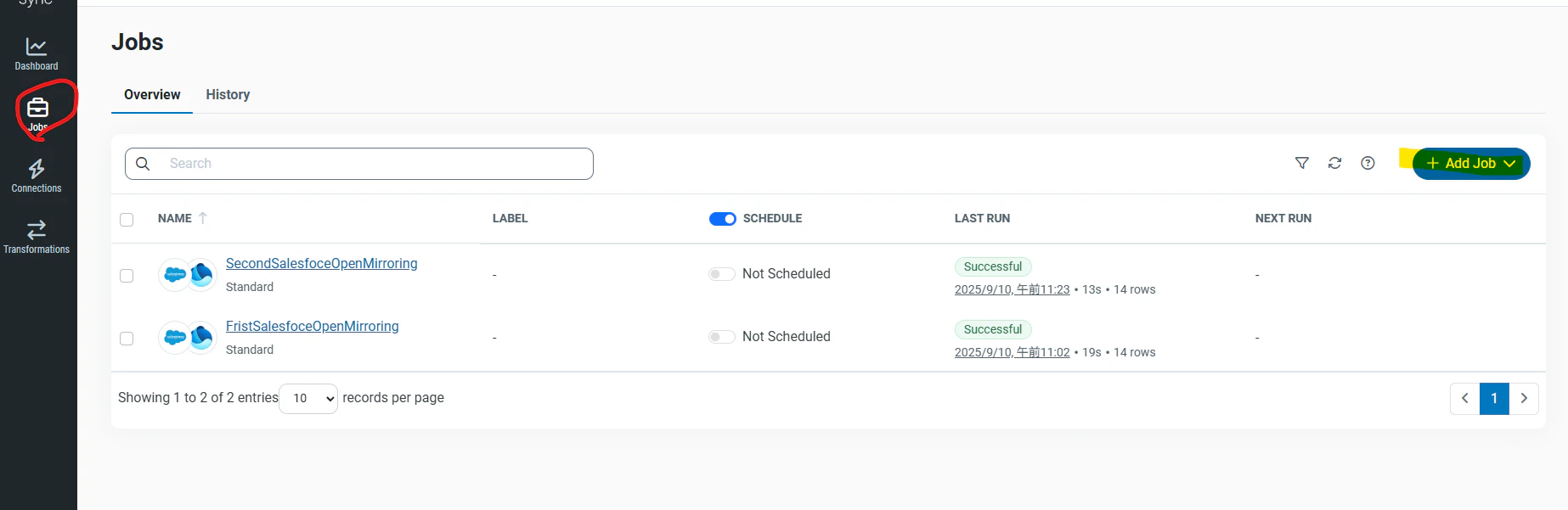This screenshot has width=1568, height=510.
Task: Go to next page arrow
Action: coord(1524,398)
